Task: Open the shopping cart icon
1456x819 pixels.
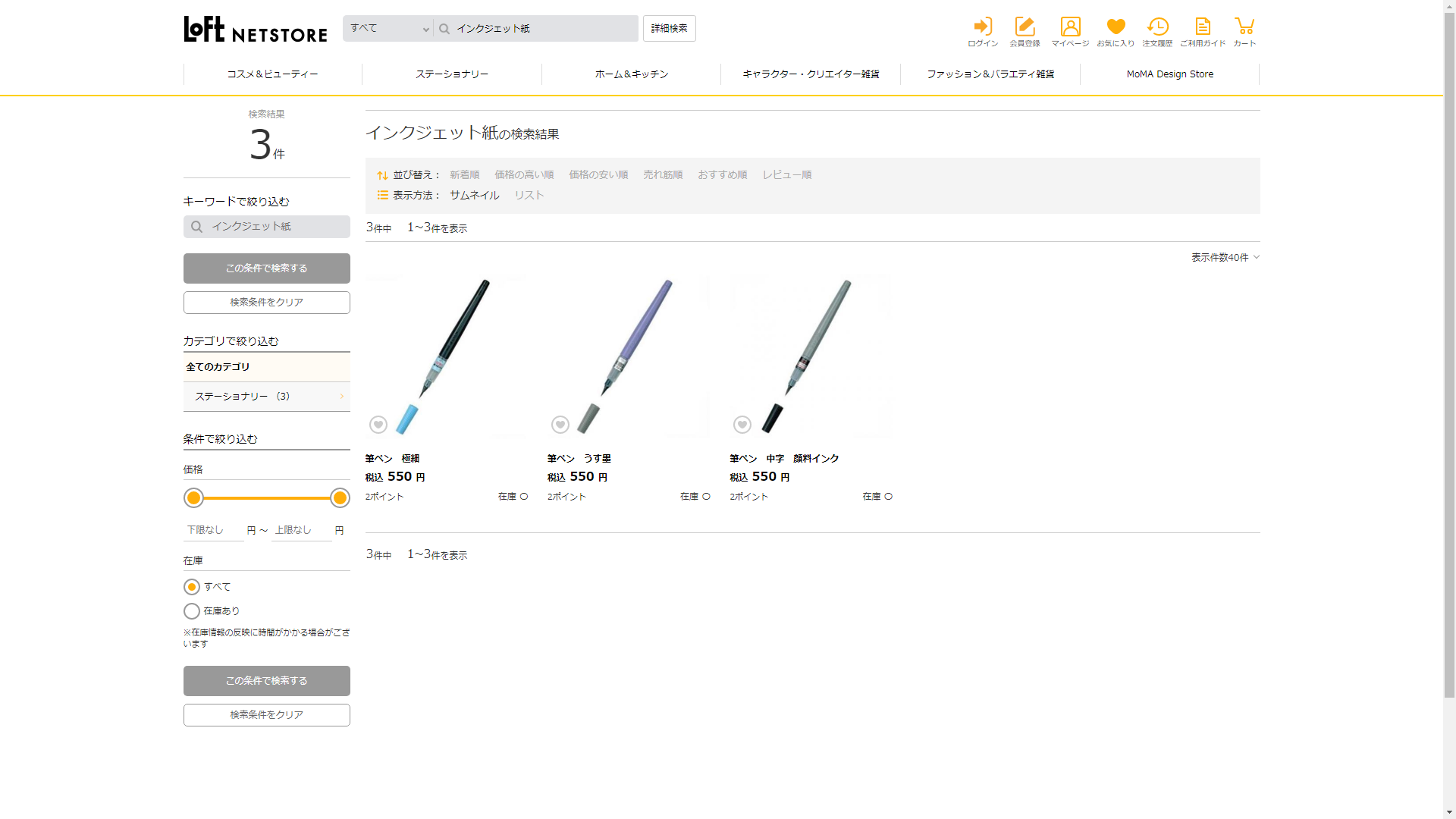Action: [x=1244, y=27]
